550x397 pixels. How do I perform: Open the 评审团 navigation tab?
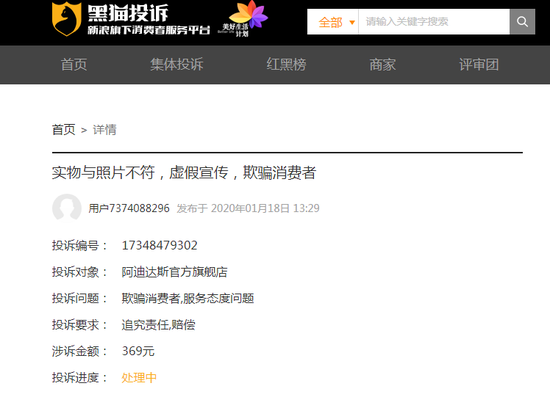pos(479,65)
